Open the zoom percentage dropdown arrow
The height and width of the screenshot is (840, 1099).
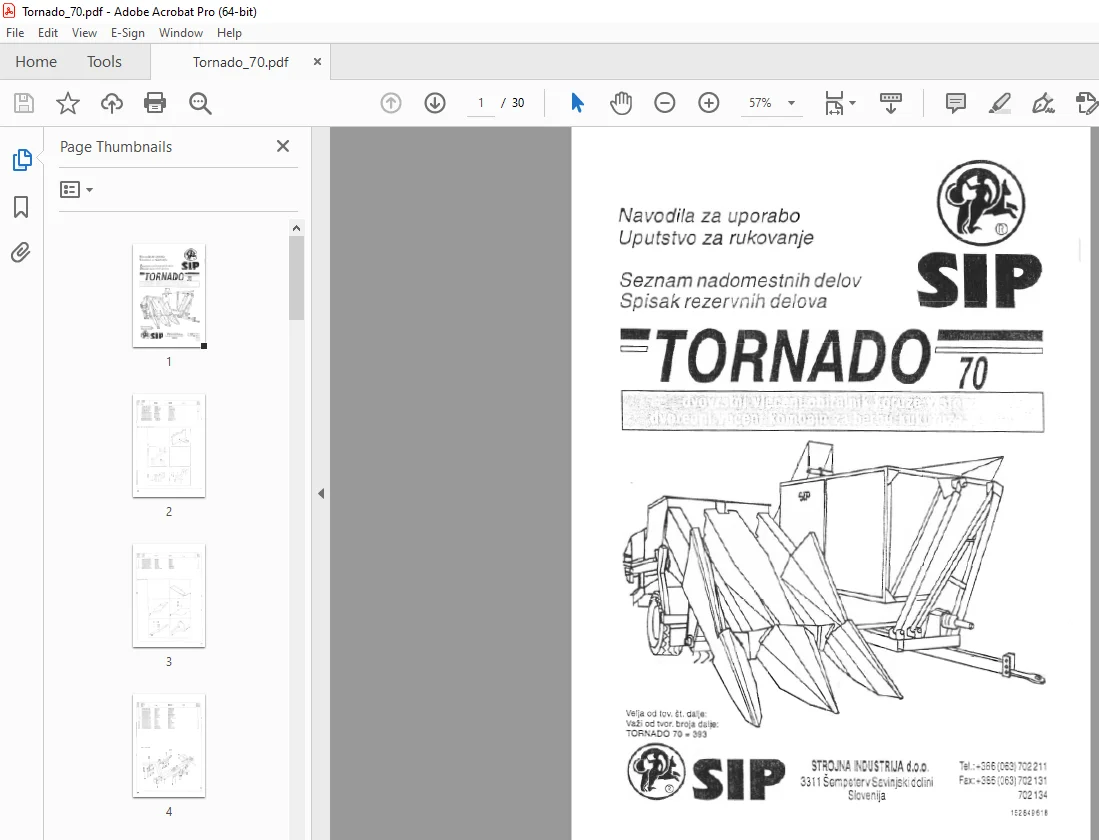tap(791, 103)
